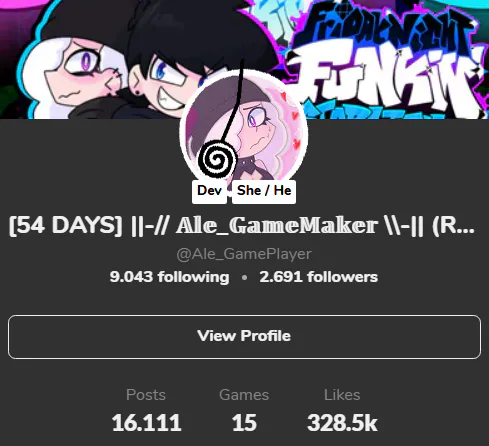Click the She / He pronoun tag
Viewport: 489px width, 446px height.
click(x=264, y=191)
